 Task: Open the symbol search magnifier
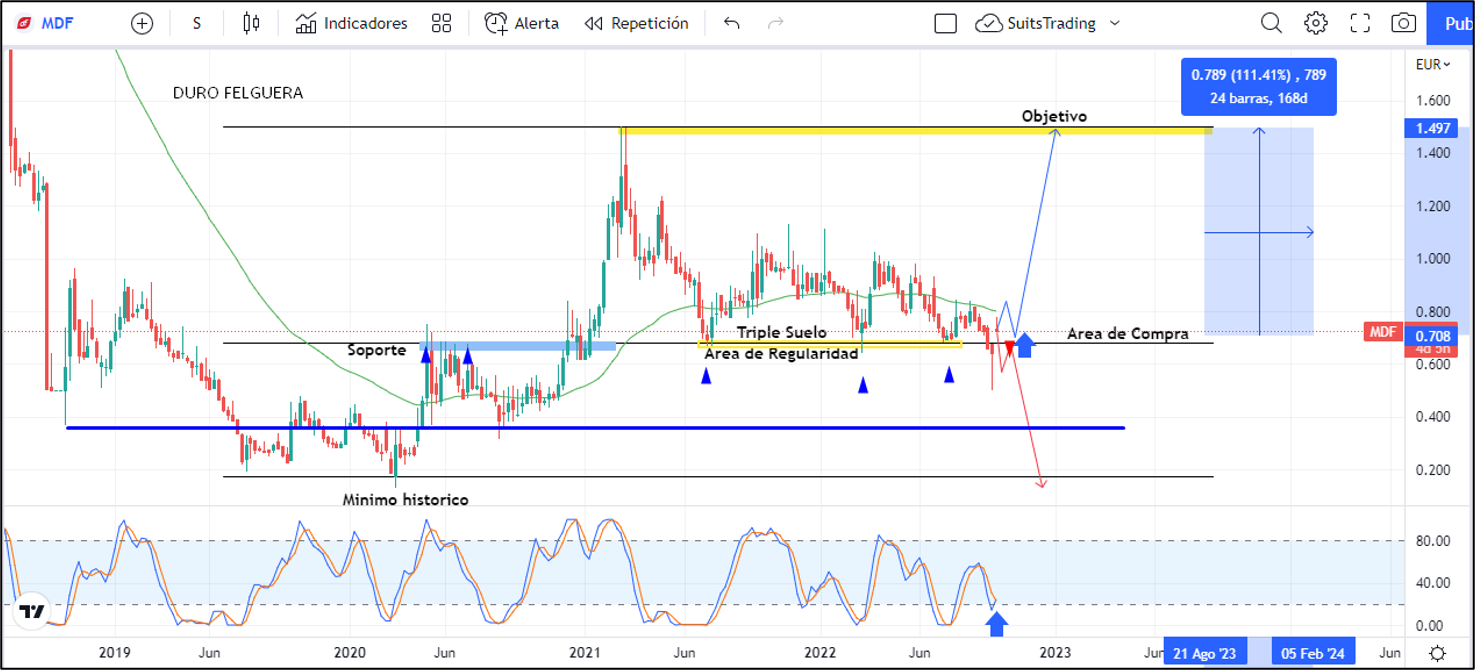pos(1271,23)
